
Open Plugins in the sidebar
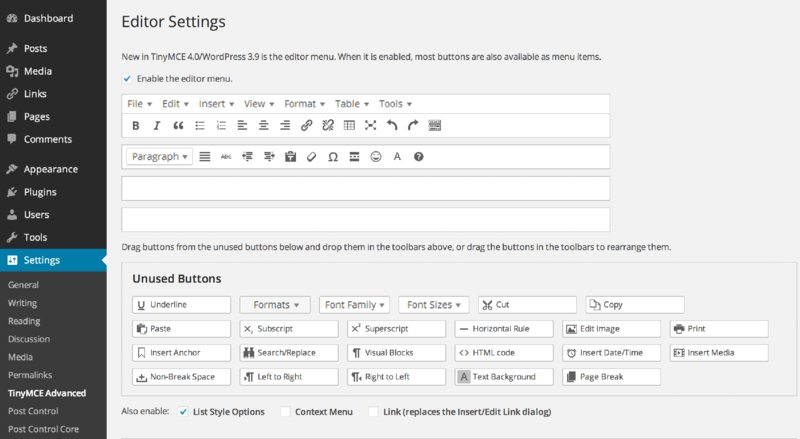pyautogui.click(x=40, y=192)
